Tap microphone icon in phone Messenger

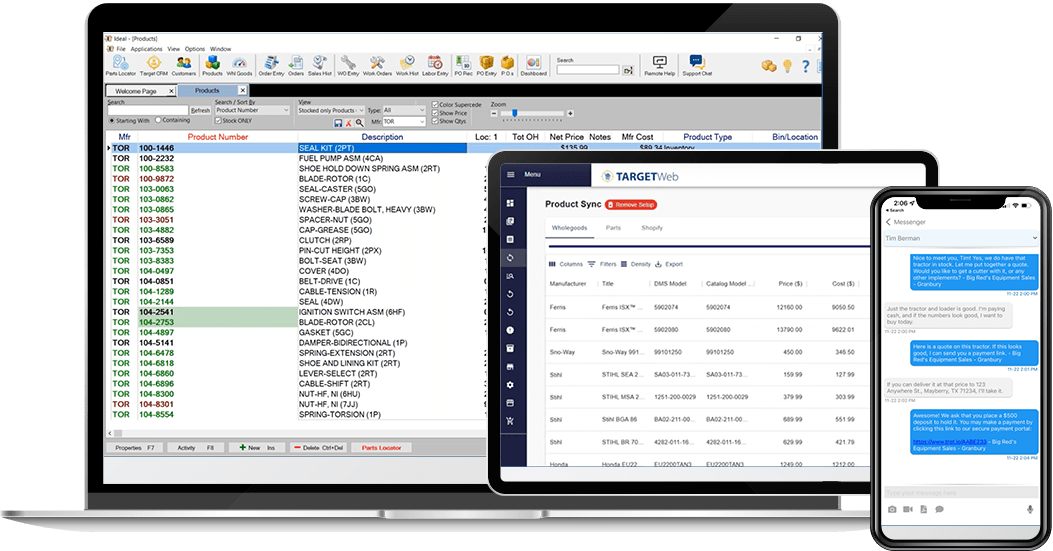pos(1029,509)
